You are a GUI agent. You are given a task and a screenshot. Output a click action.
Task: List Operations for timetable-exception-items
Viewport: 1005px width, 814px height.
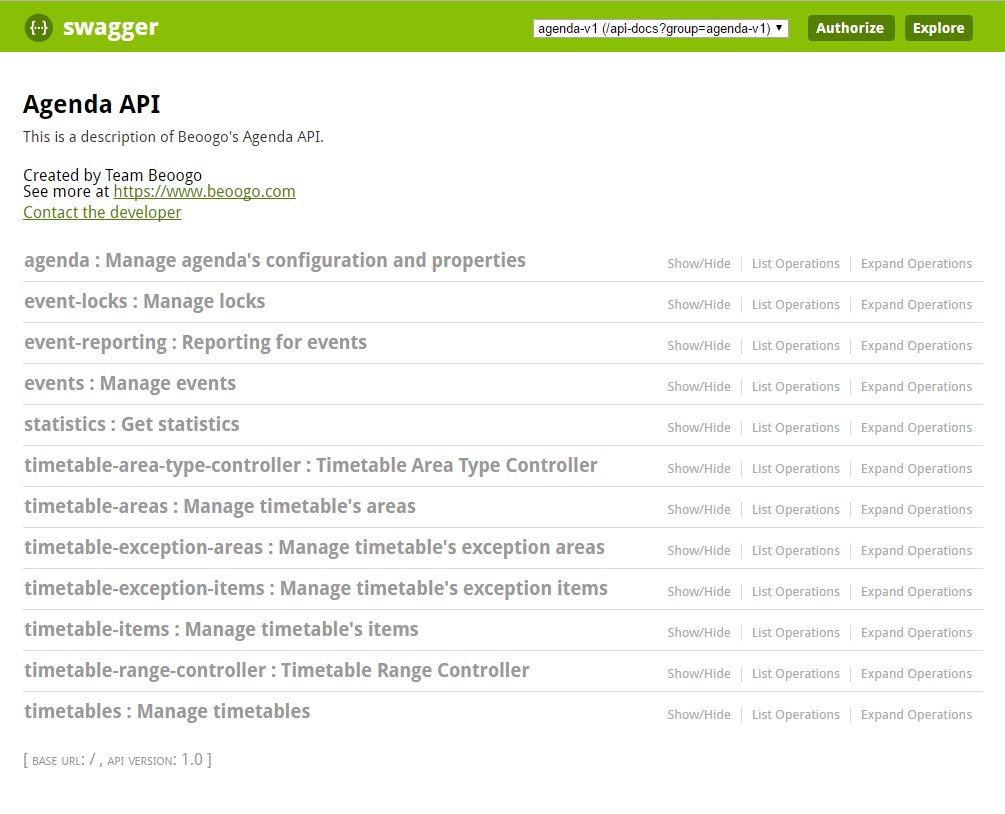795,592
